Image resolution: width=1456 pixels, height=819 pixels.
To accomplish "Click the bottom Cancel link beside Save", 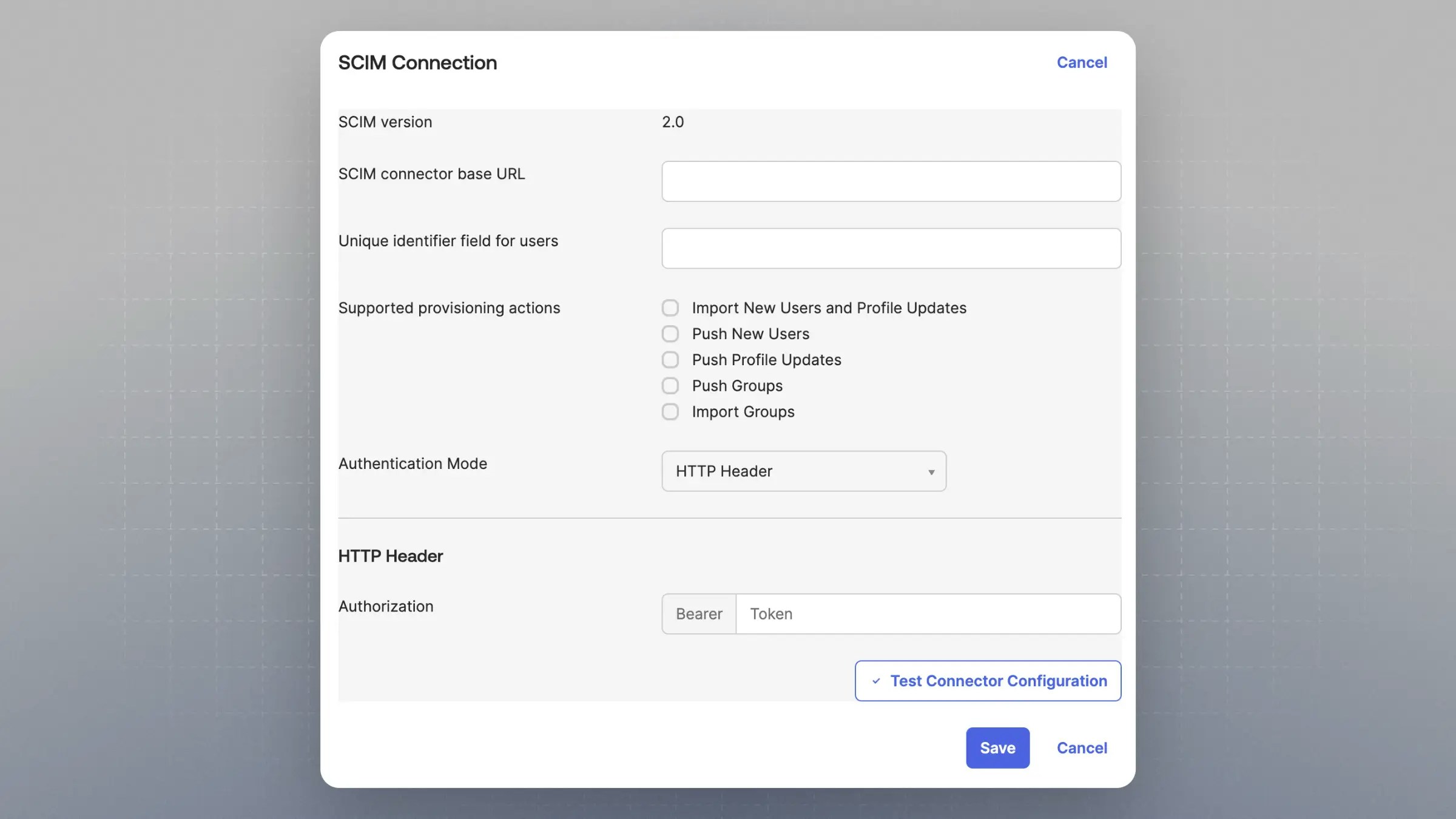I will click(x=1082, y=748).
